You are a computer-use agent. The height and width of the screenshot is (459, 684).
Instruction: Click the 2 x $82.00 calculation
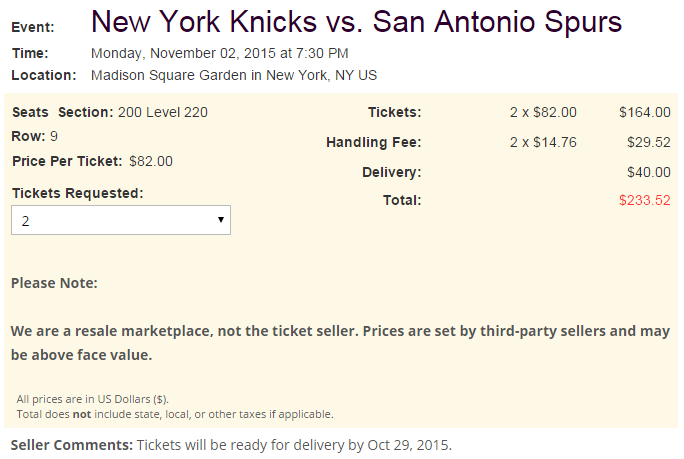pos(543,112)
